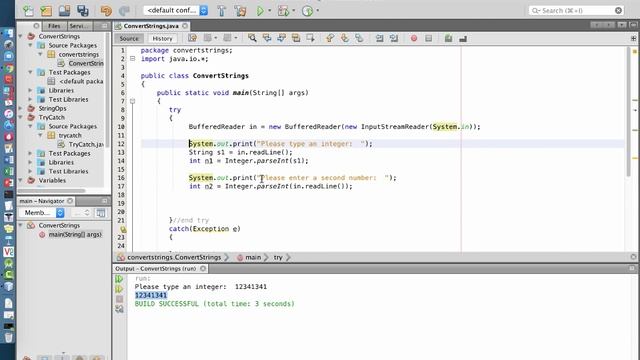Switch to the History view tab
The image size is (640, 360).
point(162,38)
